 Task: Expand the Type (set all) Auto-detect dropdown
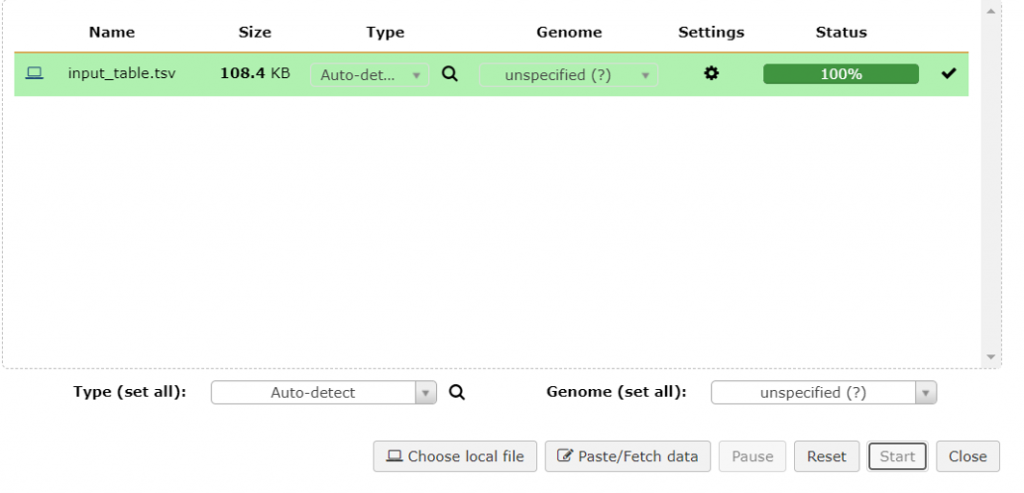click(x=324, y=393)
